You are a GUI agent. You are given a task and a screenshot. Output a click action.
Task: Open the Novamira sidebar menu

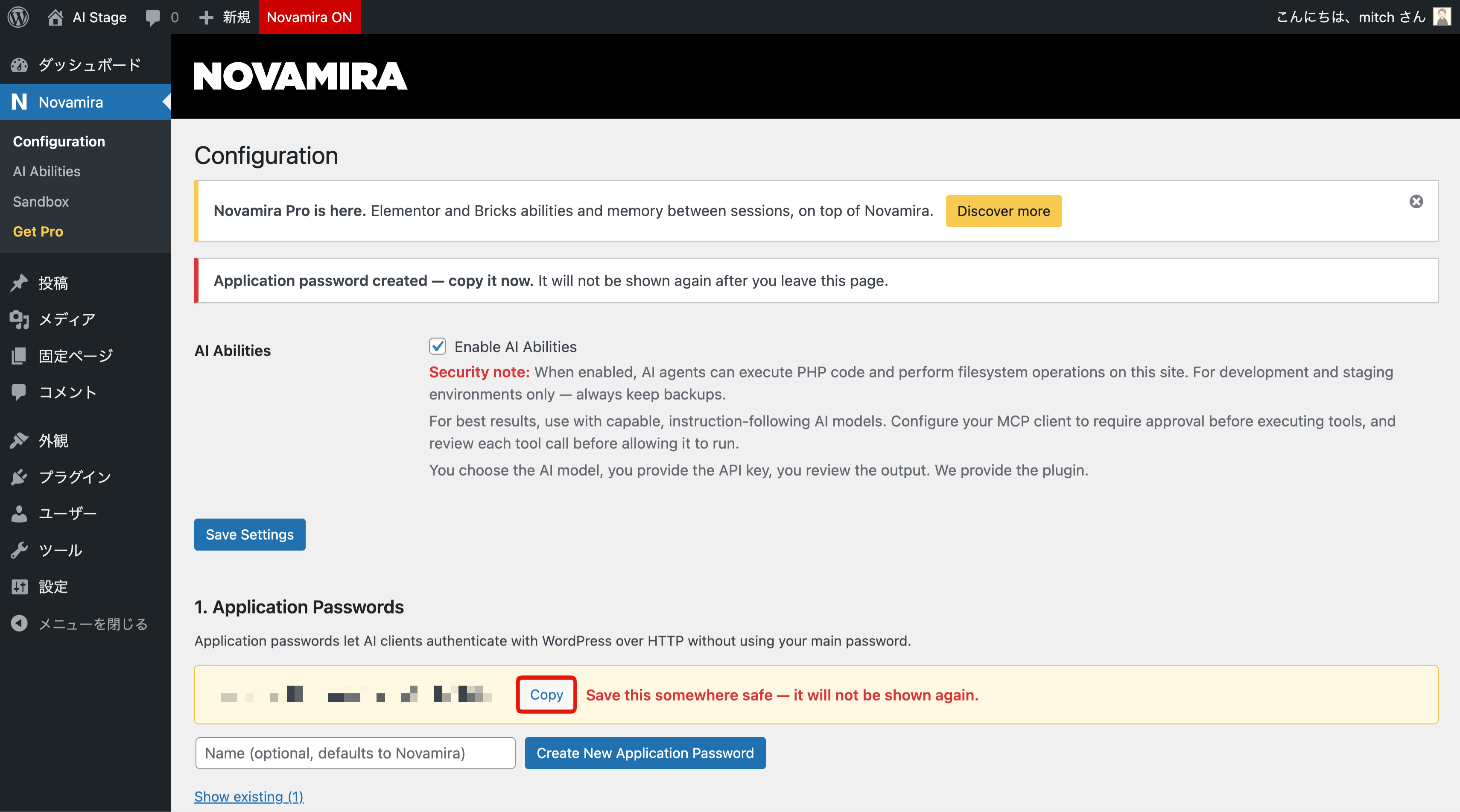pos(85,102)
